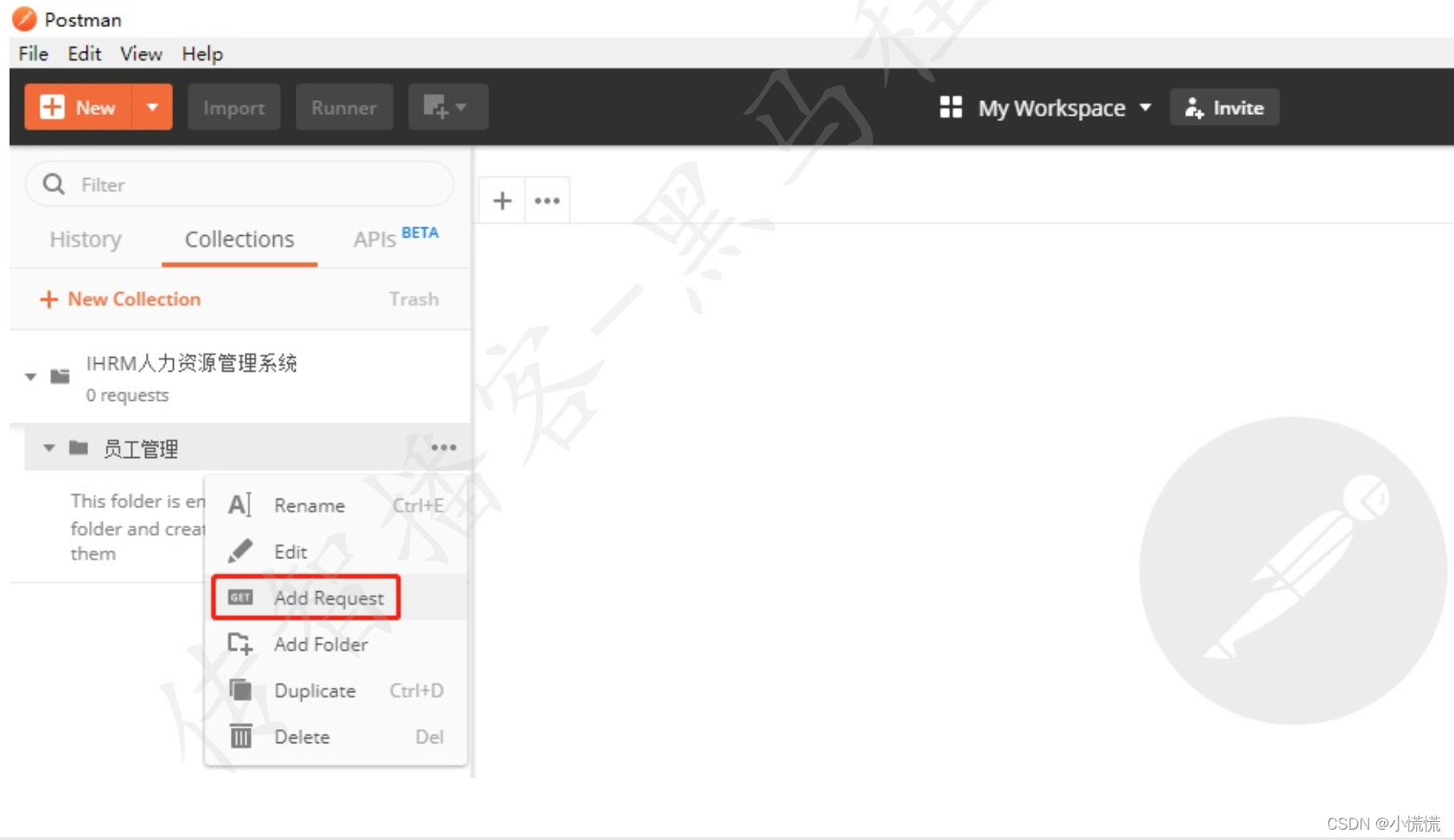The image size is (1454, 840).
Task: Click the workspace grid icon
Action: click(951, 107)
